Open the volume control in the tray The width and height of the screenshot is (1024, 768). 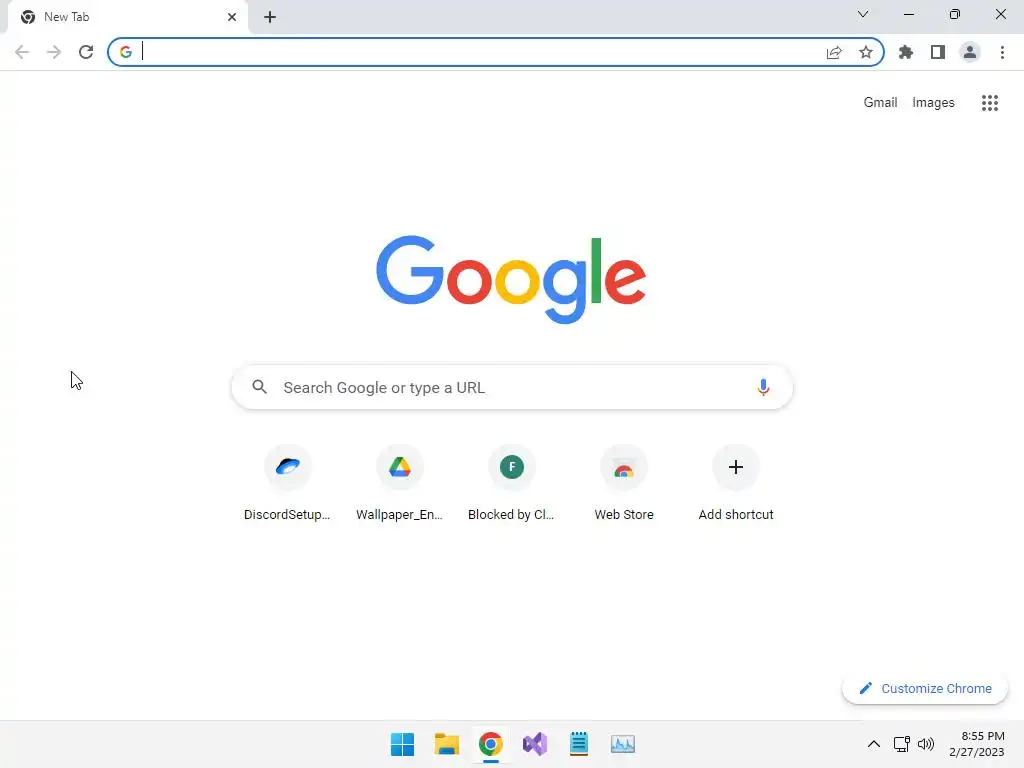[926, 744]
